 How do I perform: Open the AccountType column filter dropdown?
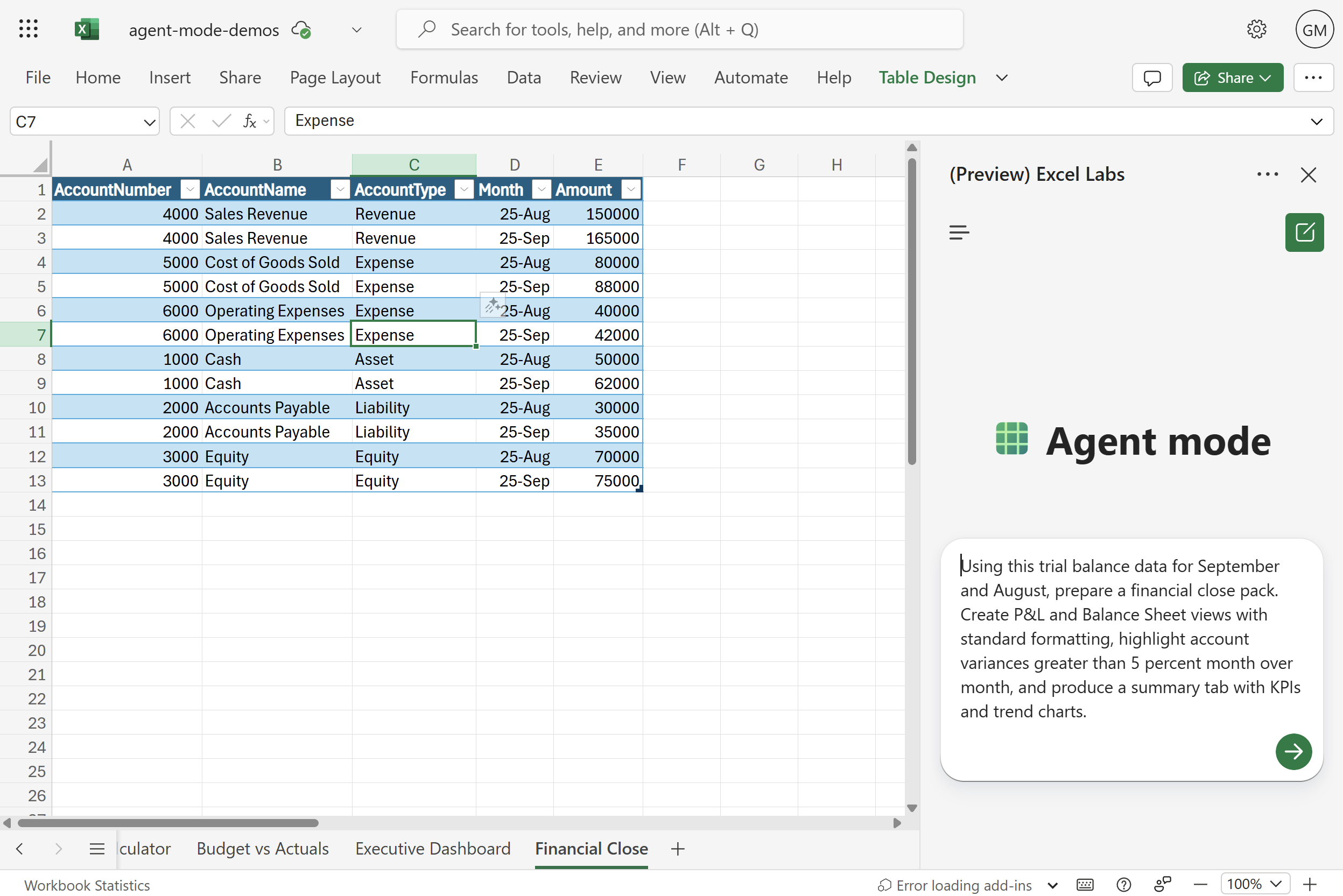[464, 189]
